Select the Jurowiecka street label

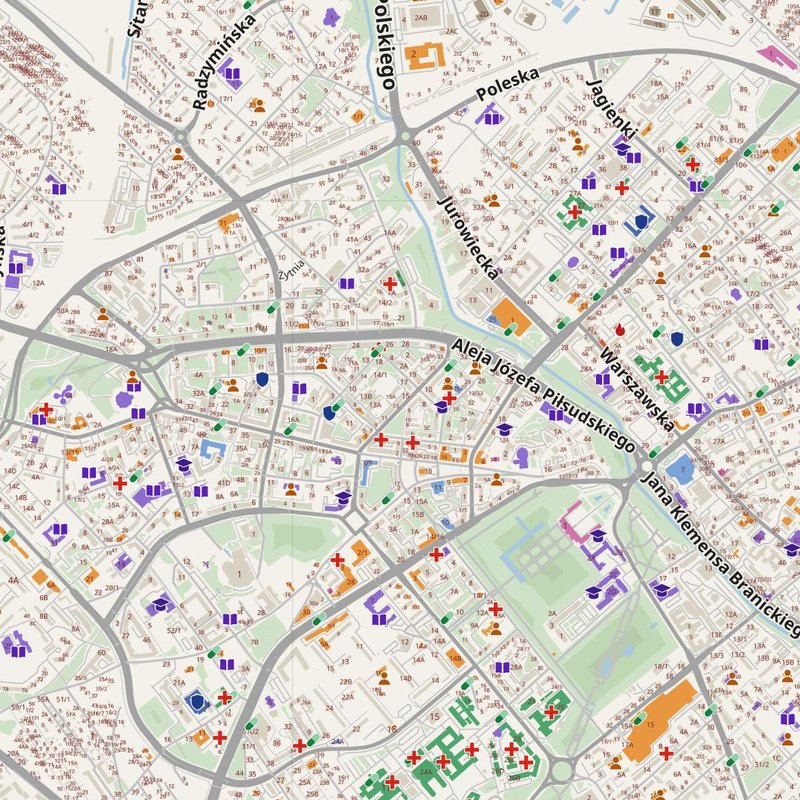[x=468, y=238]
